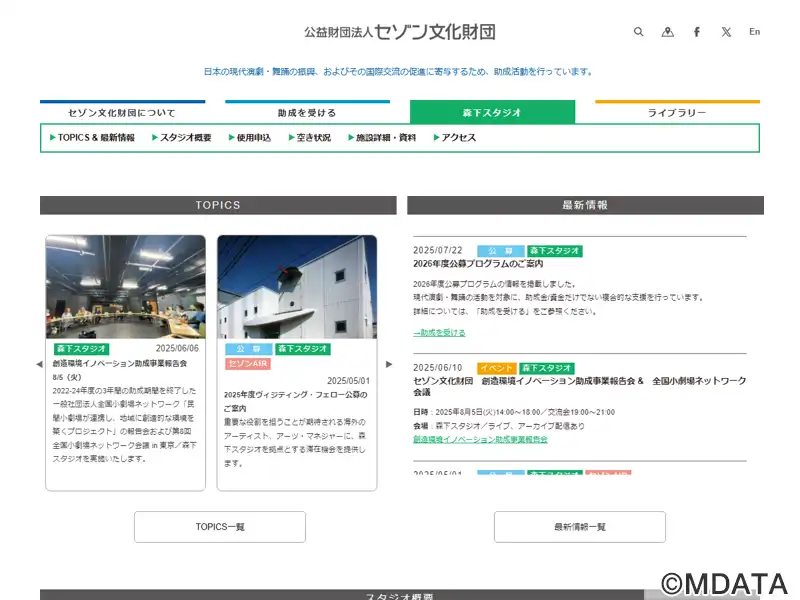Open 空き状況 submenu item
The image size is (800, 600).
click(310, 137)
